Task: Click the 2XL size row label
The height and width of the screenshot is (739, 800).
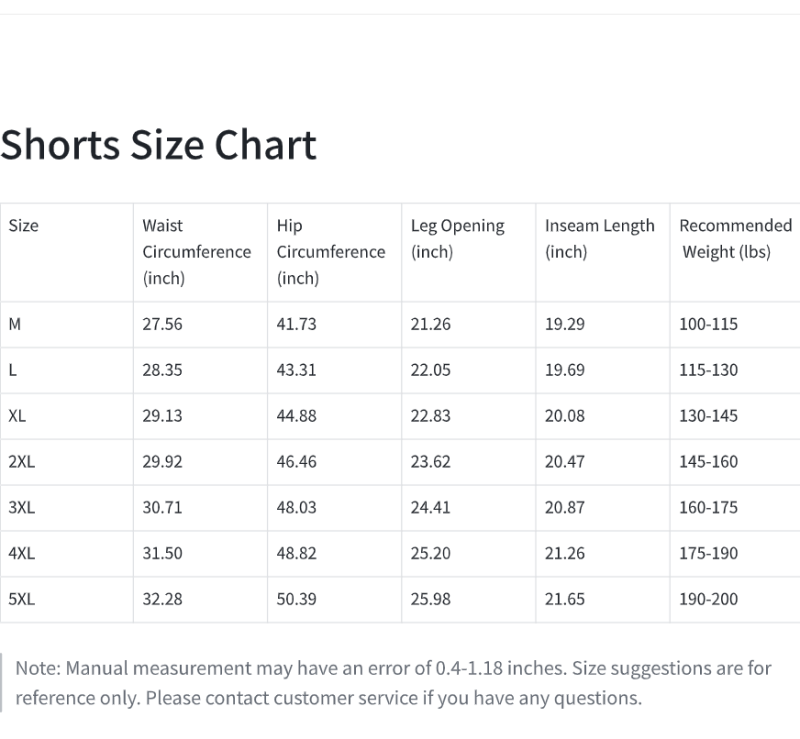Action: (x=21, y=462)
